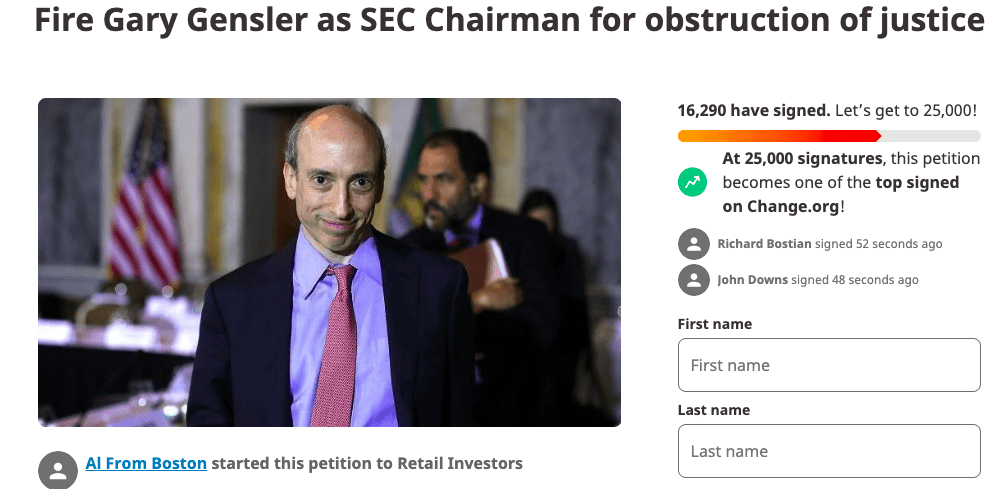Open the Al From Boston profile link
Screen dimensions: 1006x489
146,463
